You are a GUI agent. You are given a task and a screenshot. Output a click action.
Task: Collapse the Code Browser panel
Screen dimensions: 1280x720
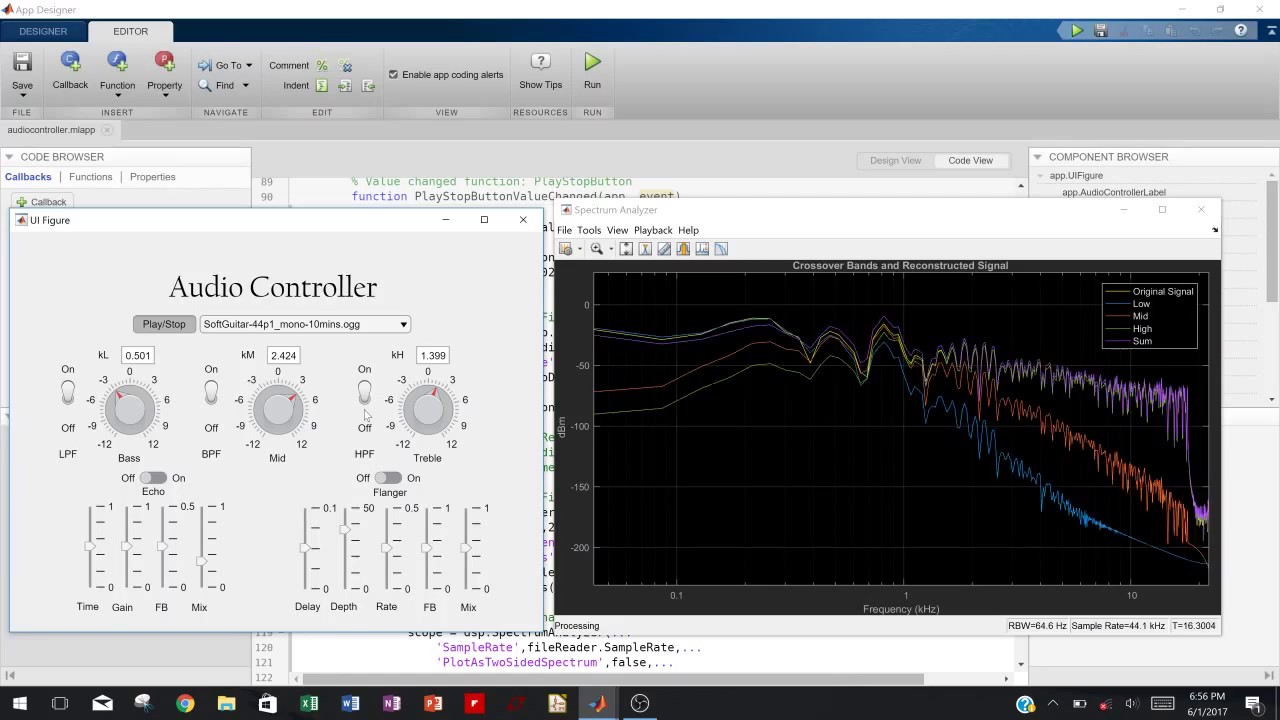[10, 157]
